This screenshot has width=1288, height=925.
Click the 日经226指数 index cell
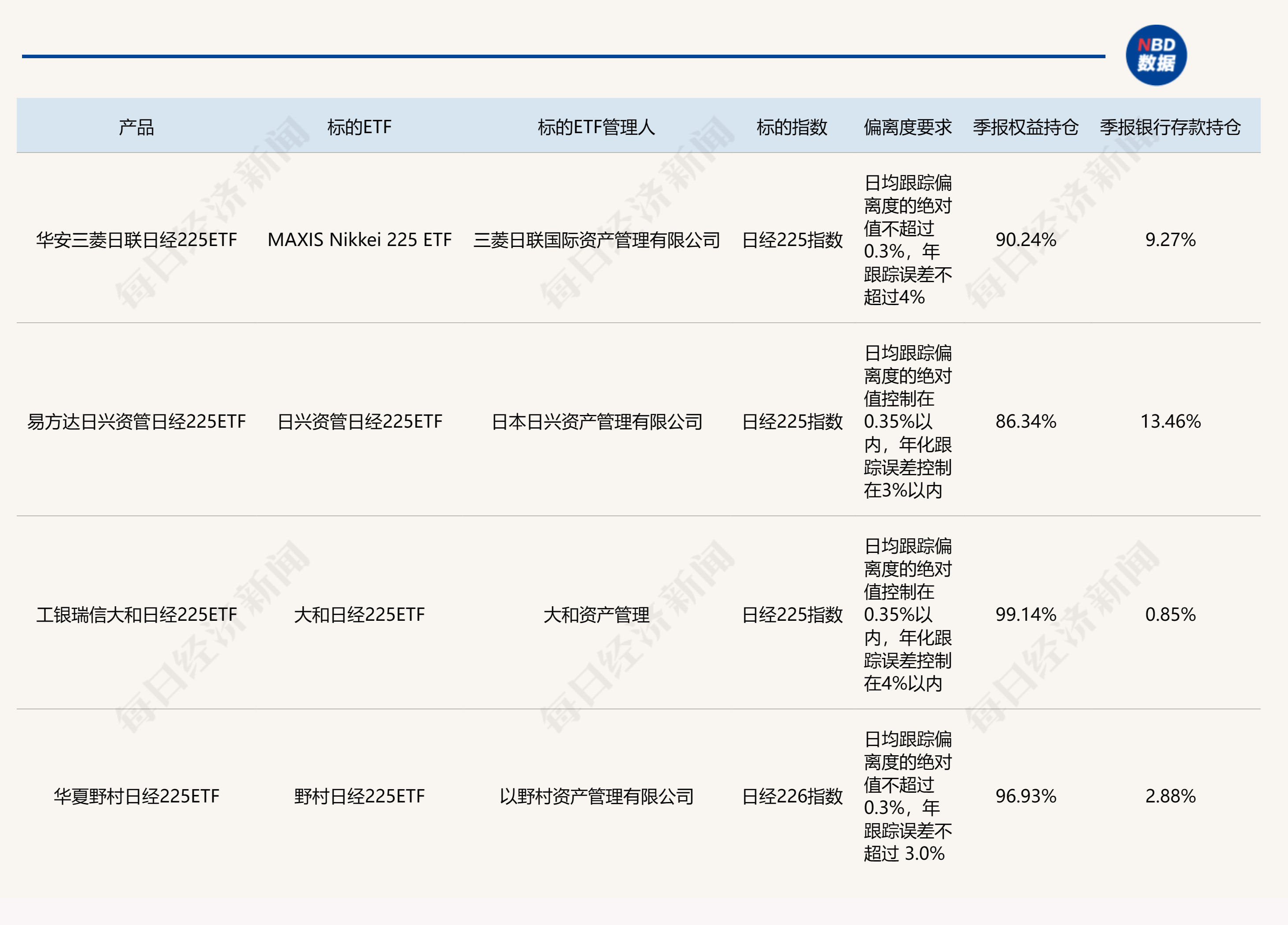pyautogui.click(x=792, y=797)
